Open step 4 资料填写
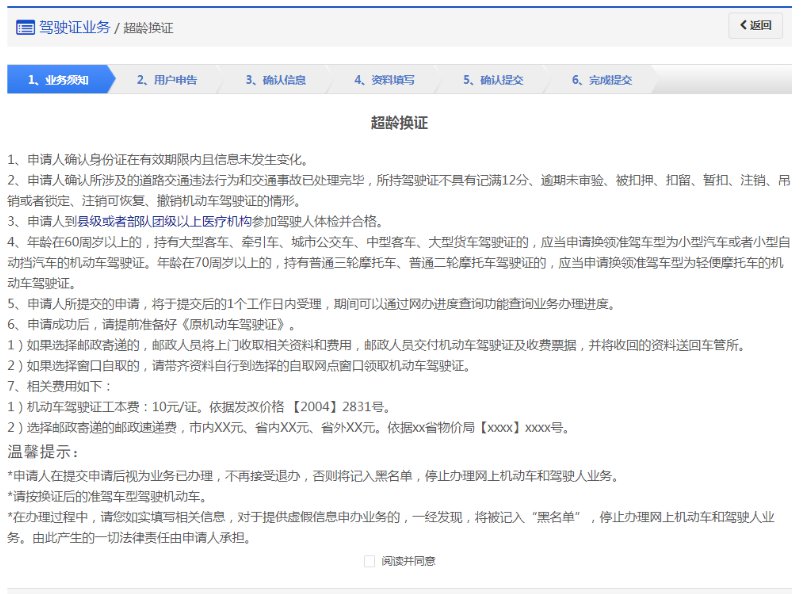803x594 pixels. click(x=384, y=80)
